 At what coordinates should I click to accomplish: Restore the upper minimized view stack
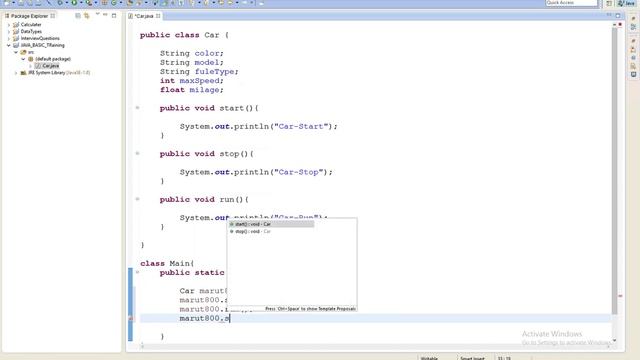pyautogui.click(x=633, y=18)
